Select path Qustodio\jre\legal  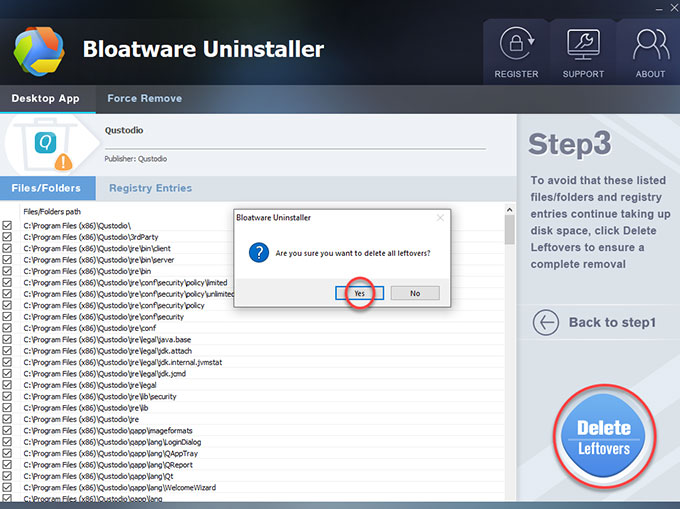90,385
